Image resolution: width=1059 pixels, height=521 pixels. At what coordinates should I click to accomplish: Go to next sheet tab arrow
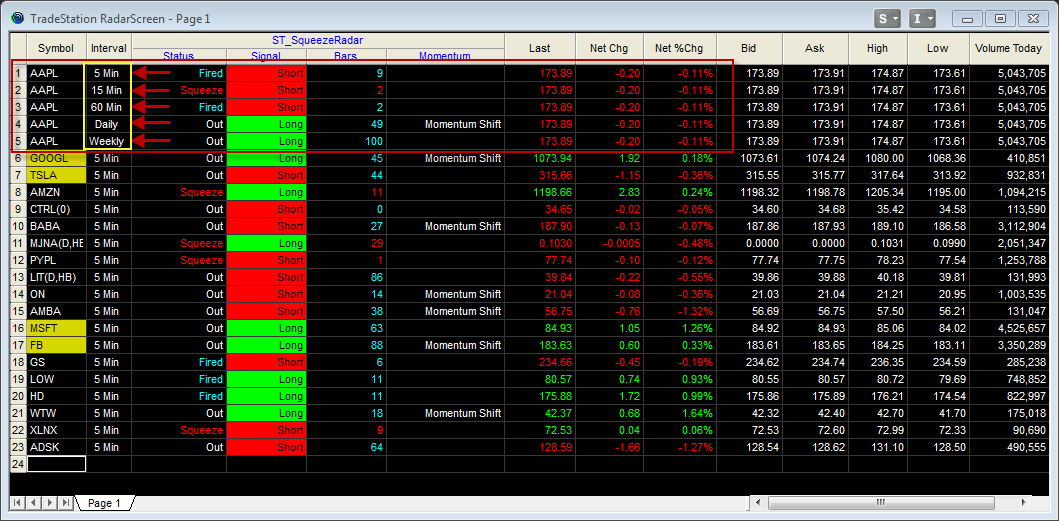click(x=50, y=503)
